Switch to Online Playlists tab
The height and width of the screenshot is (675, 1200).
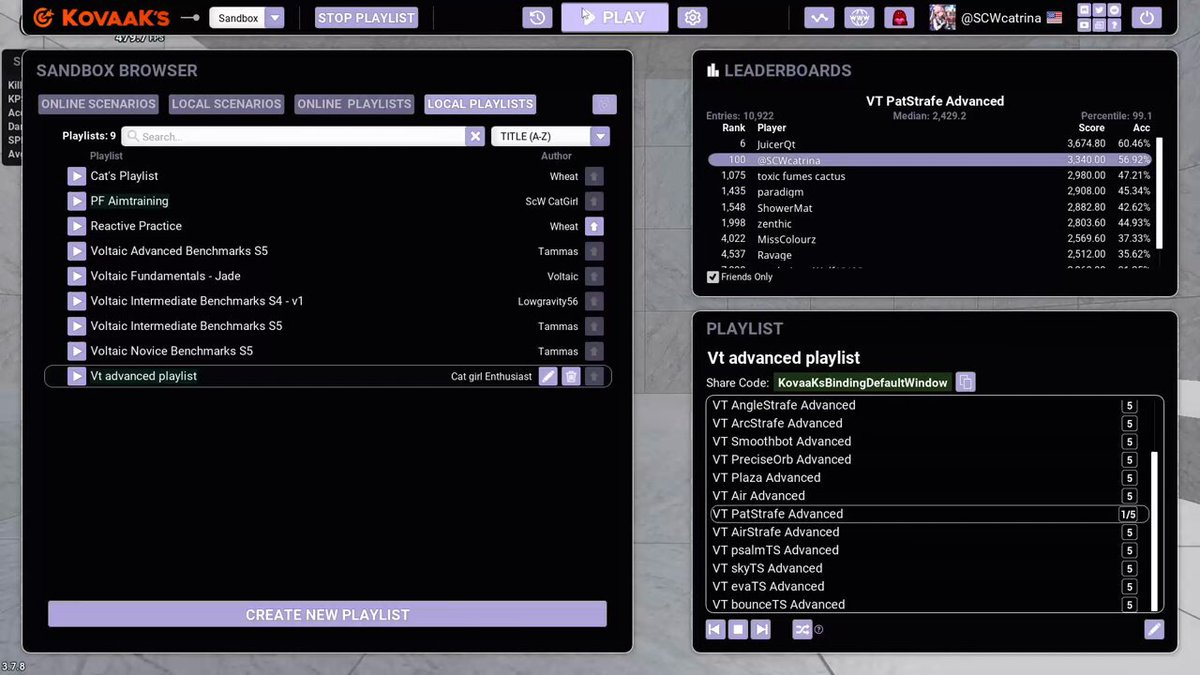point(354,104)
